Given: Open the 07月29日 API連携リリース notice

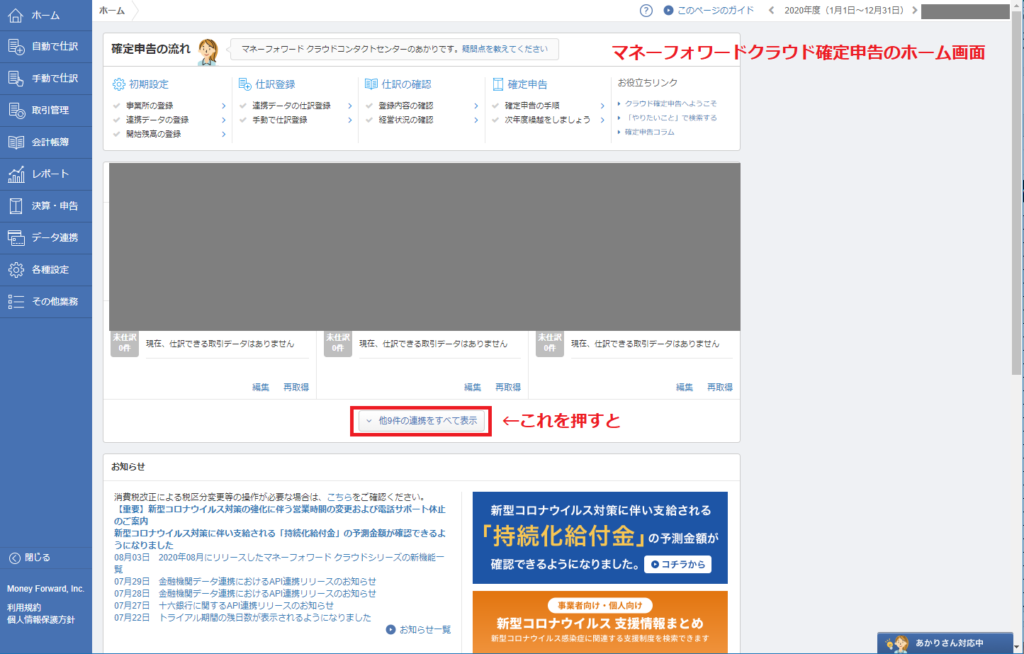Looking at the screenshot, I should (x=245, y=581).
